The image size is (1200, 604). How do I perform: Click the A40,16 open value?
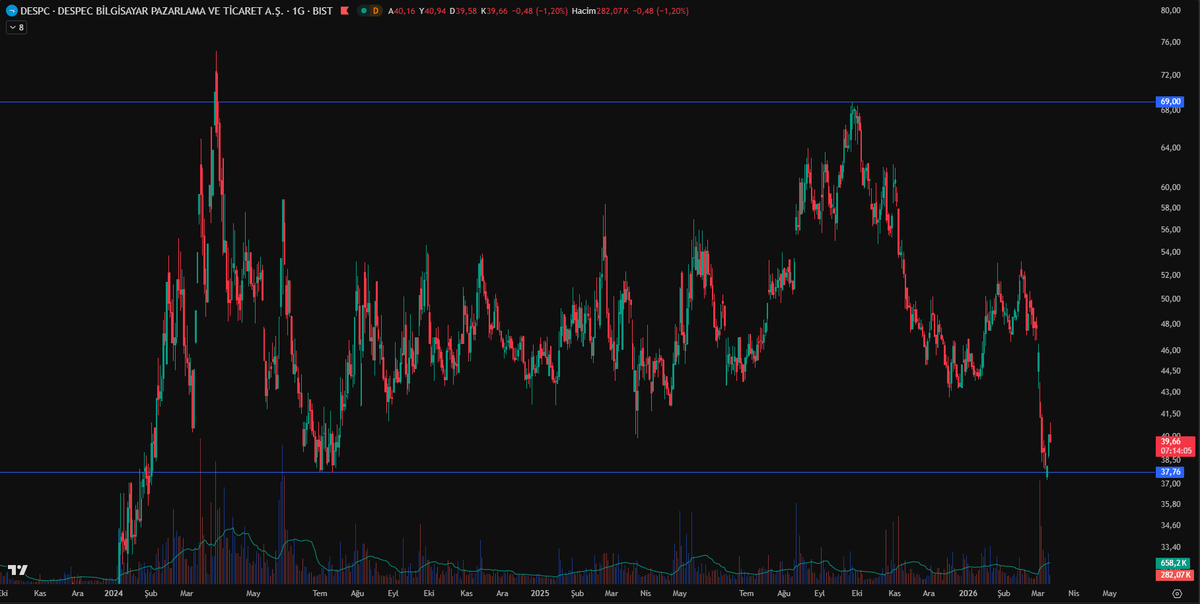[401, 10]
